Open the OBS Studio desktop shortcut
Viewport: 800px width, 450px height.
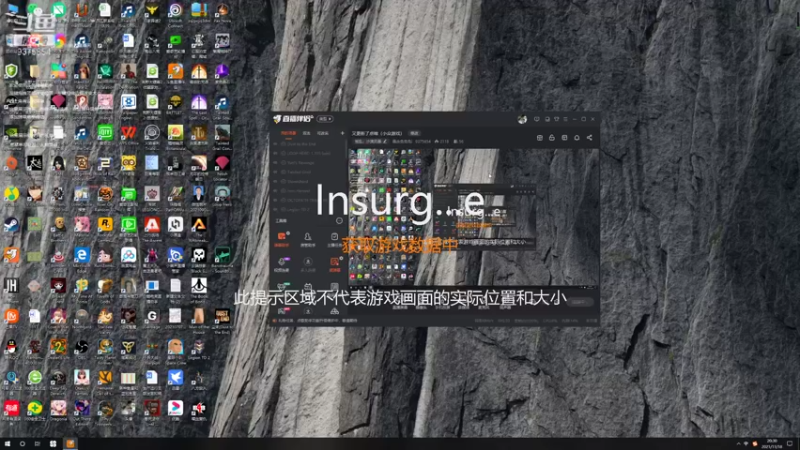pos(82,347)
